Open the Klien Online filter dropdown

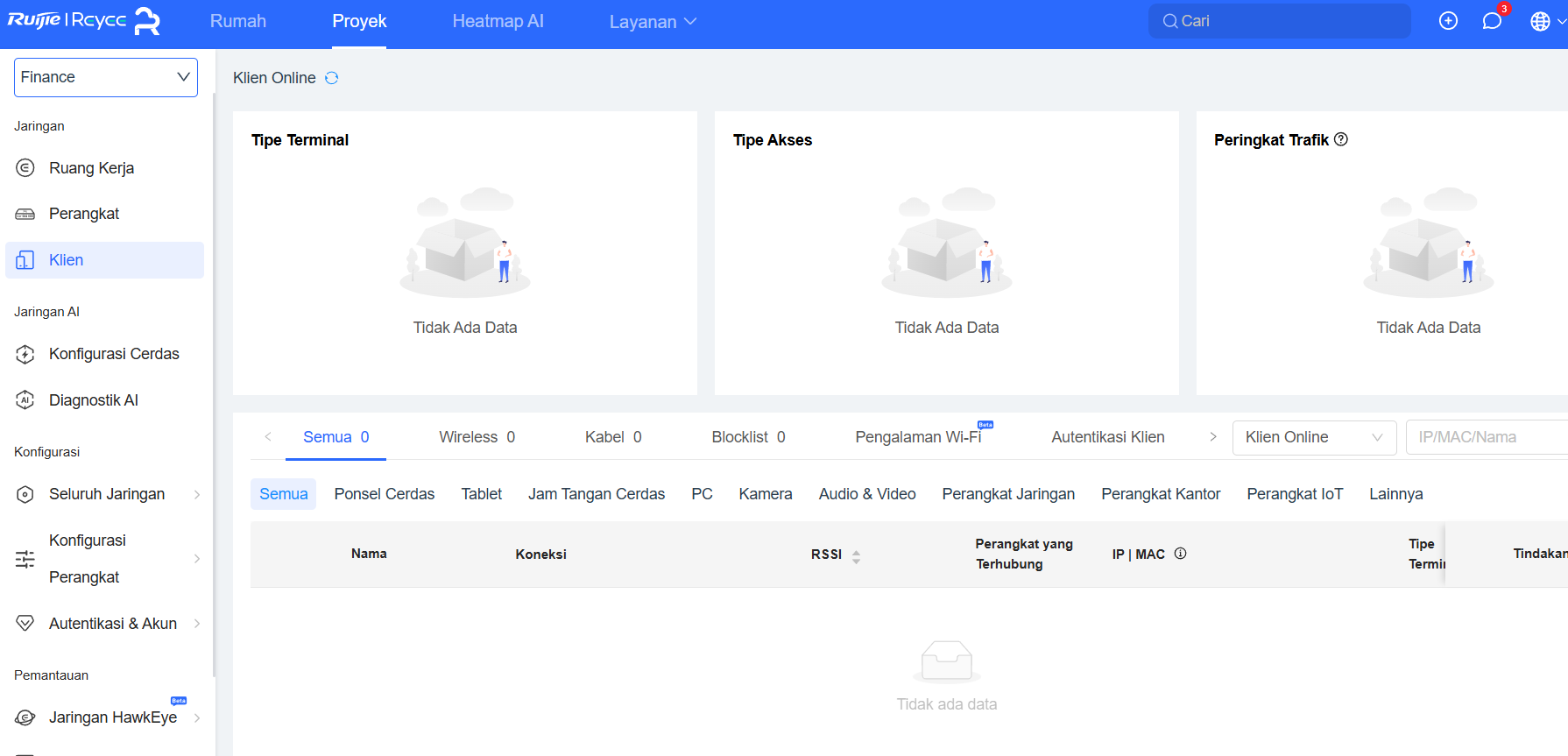tap(1313, 437)
